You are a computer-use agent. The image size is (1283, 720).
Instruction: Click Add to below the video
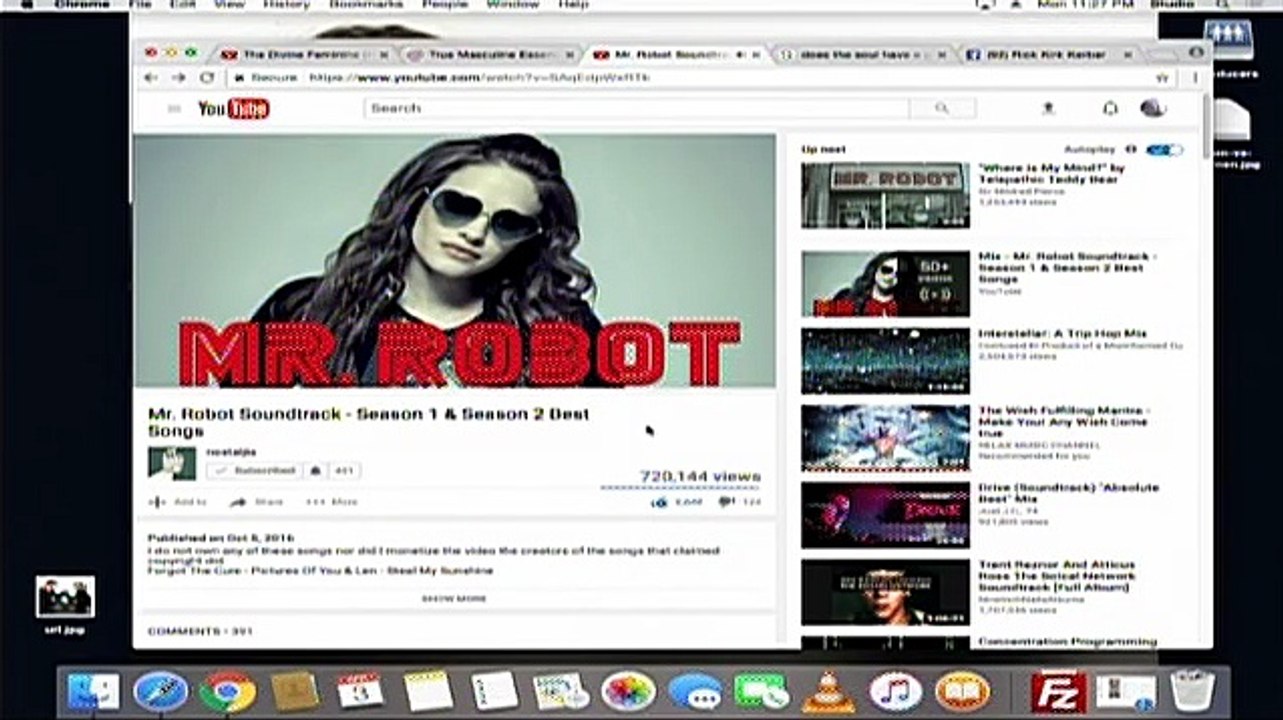click(178, 502)
